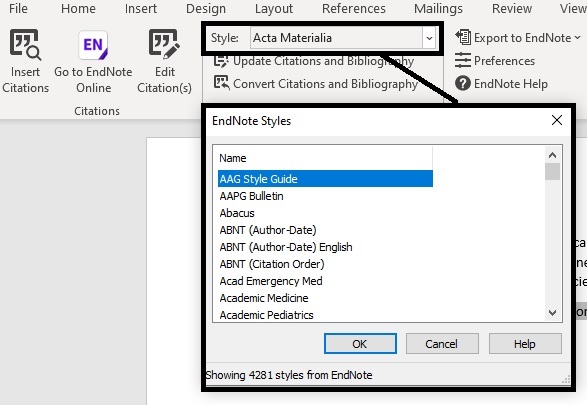Click the Insert Citations icon
The image size is (587, 405).
point(25,45)
